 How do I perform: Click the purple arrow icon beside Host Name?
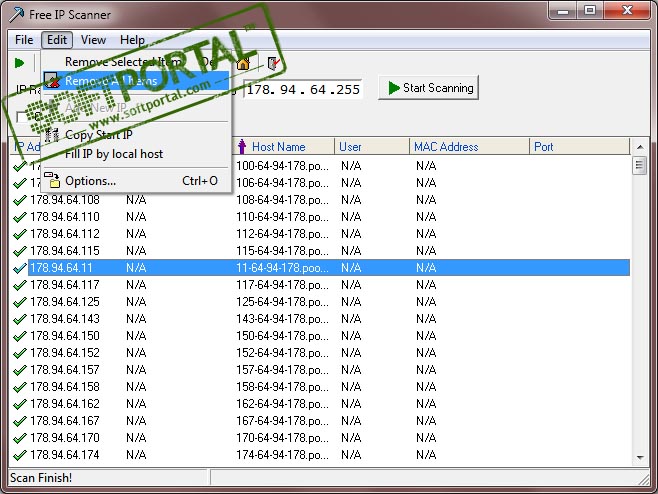(242, 146)
